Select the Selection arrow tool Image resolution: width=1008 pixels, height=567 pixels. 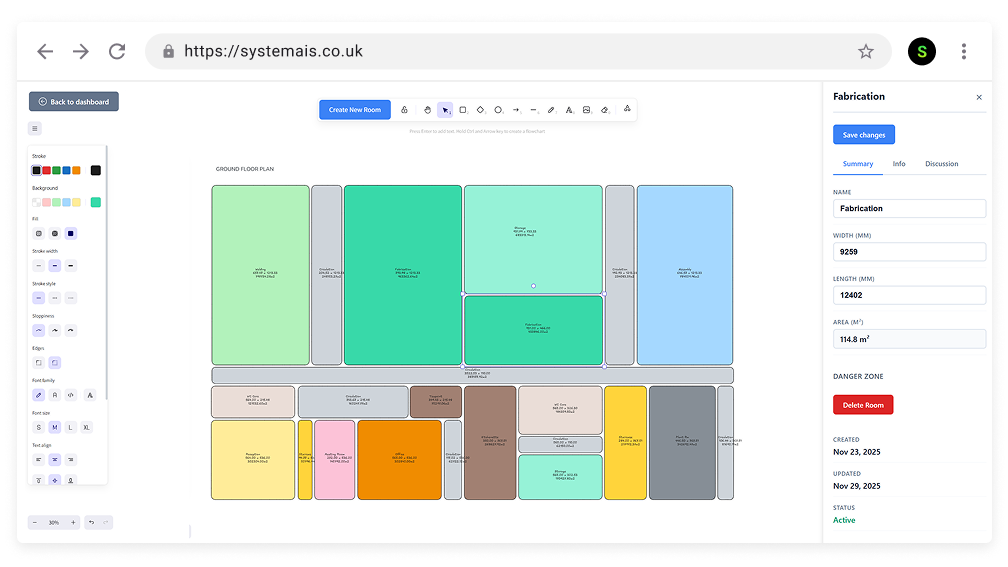[x=445, y=110]
